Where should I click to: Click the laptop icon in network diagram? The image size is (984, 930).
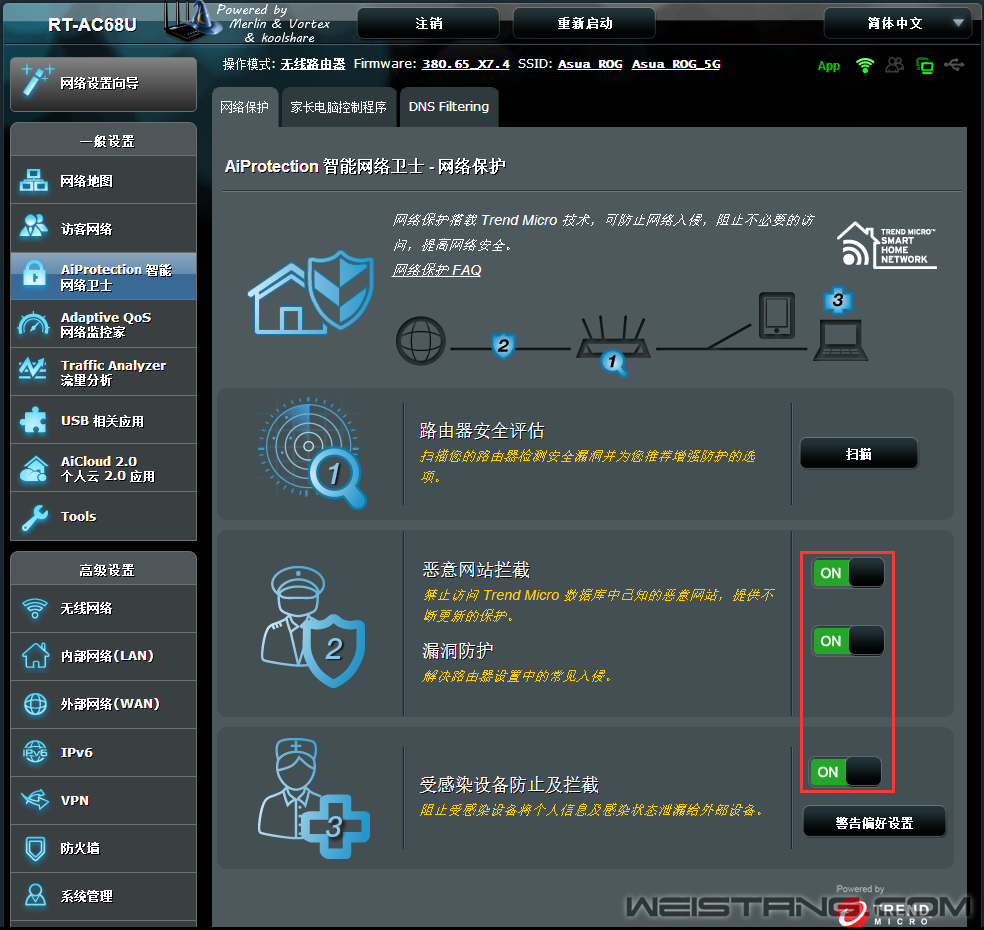tap(841, 340)
